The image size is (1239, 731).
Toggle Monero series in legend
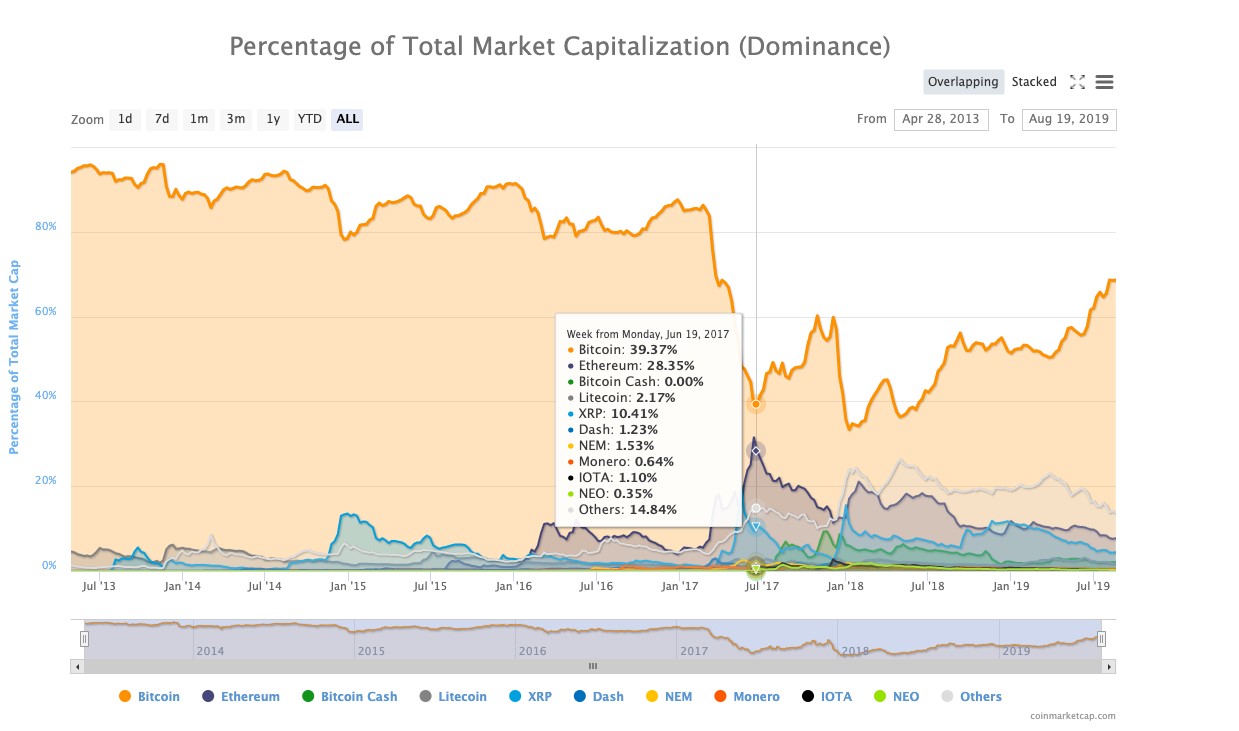pyautogui.click(x=747, y=697)
